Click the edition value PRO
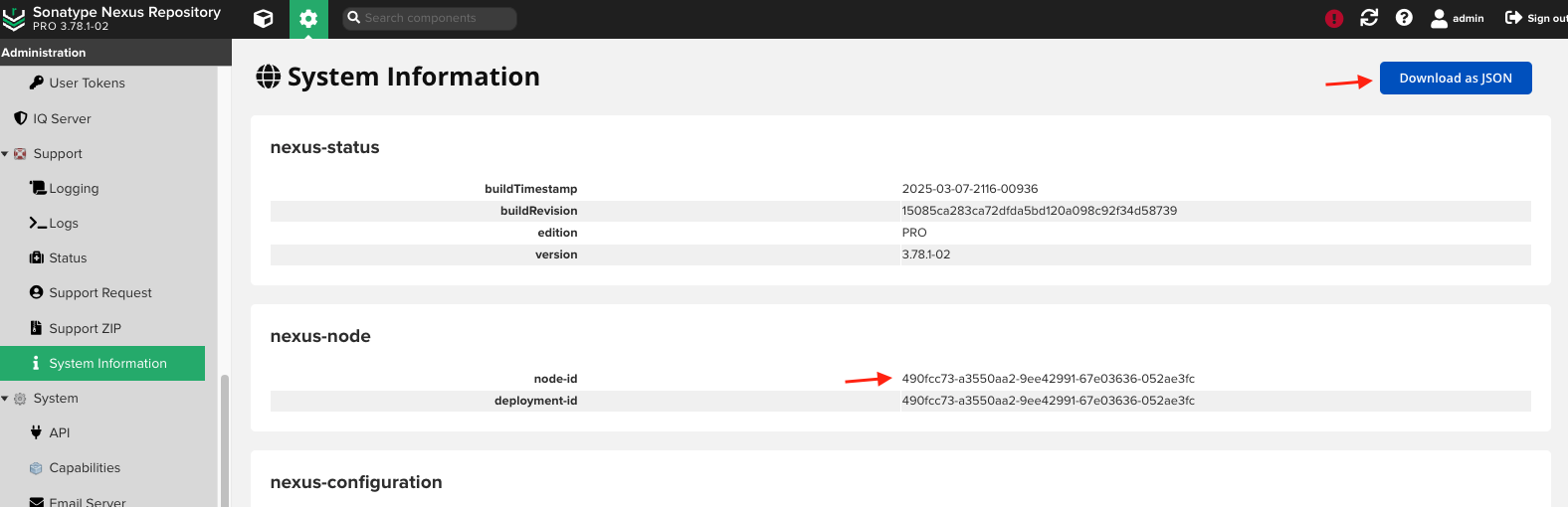 point(914,233)
